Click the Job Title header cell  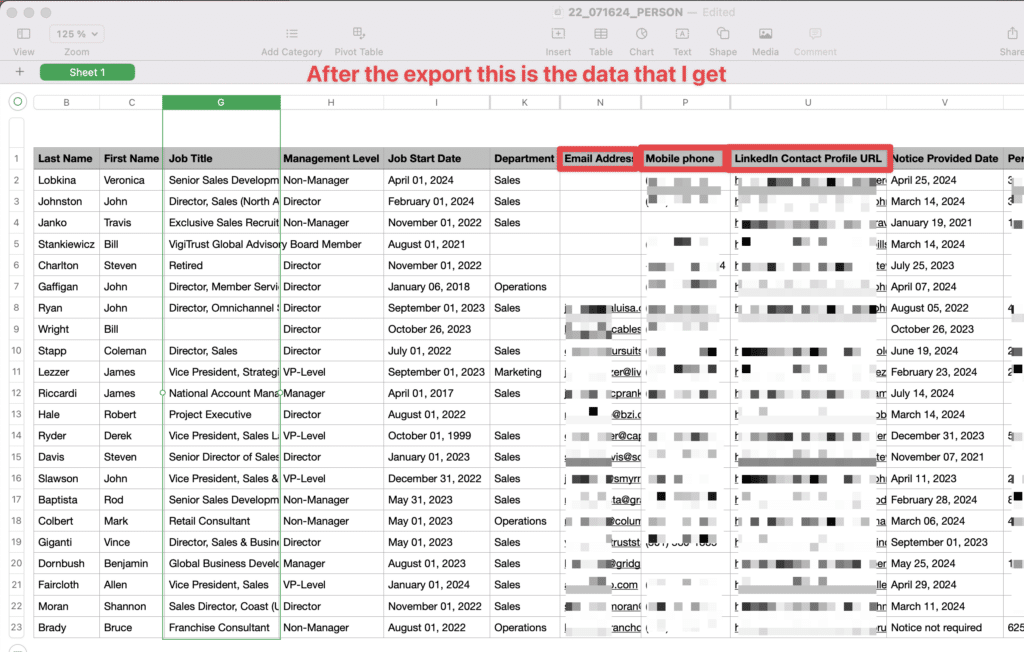pos(221,159)
